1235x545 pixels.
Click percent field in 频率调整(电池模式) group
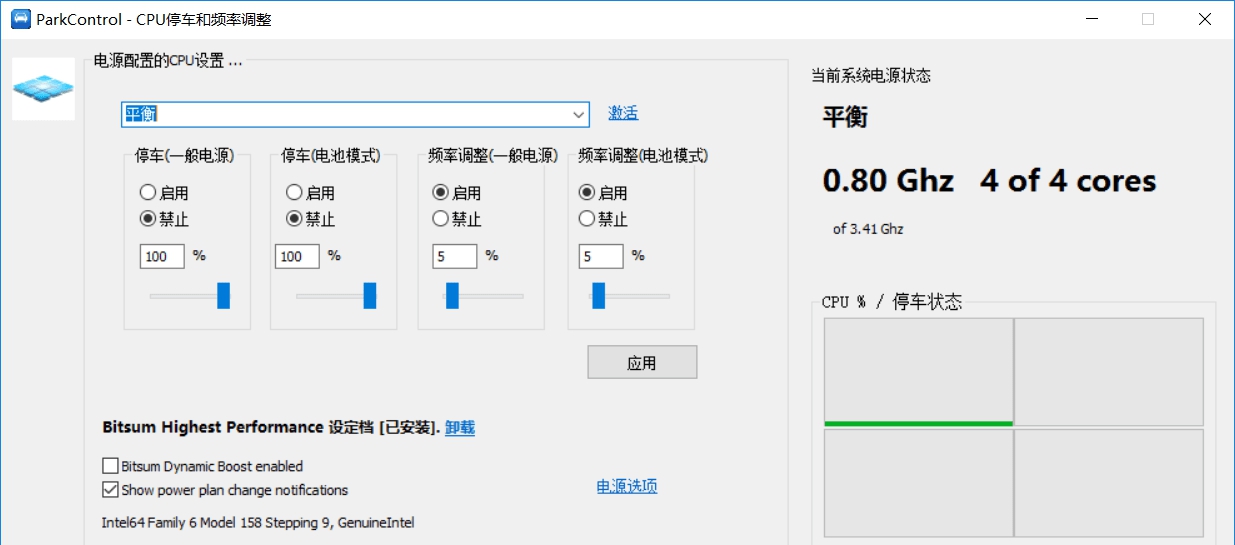(x=601, y=256)
